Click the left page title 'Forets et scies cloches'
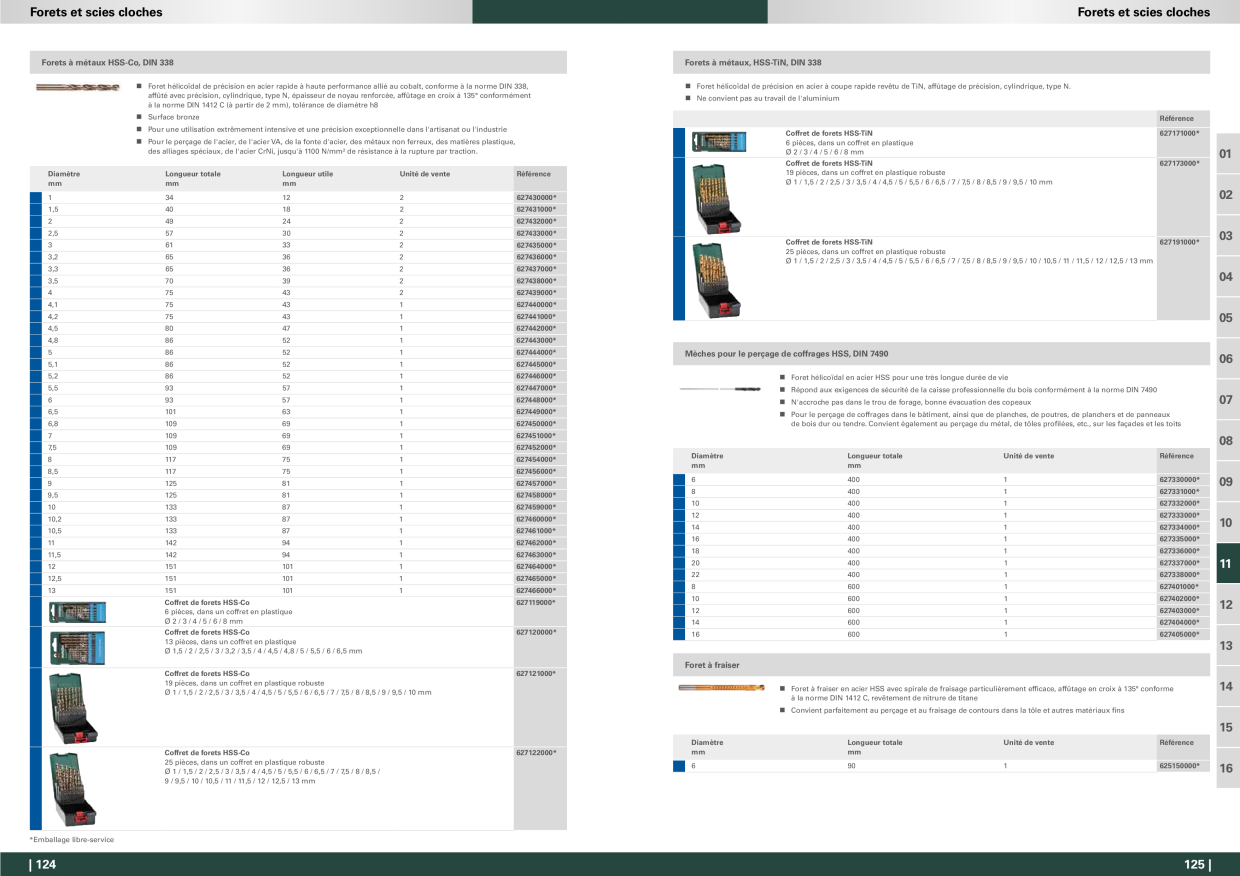Viewport: 1240px width, 876px height. (96, 12)
